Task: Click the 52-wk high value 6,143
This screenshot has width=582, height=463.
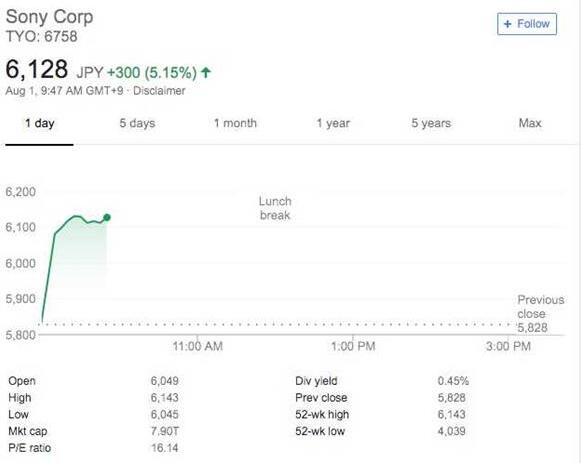Action: point(451,415)
